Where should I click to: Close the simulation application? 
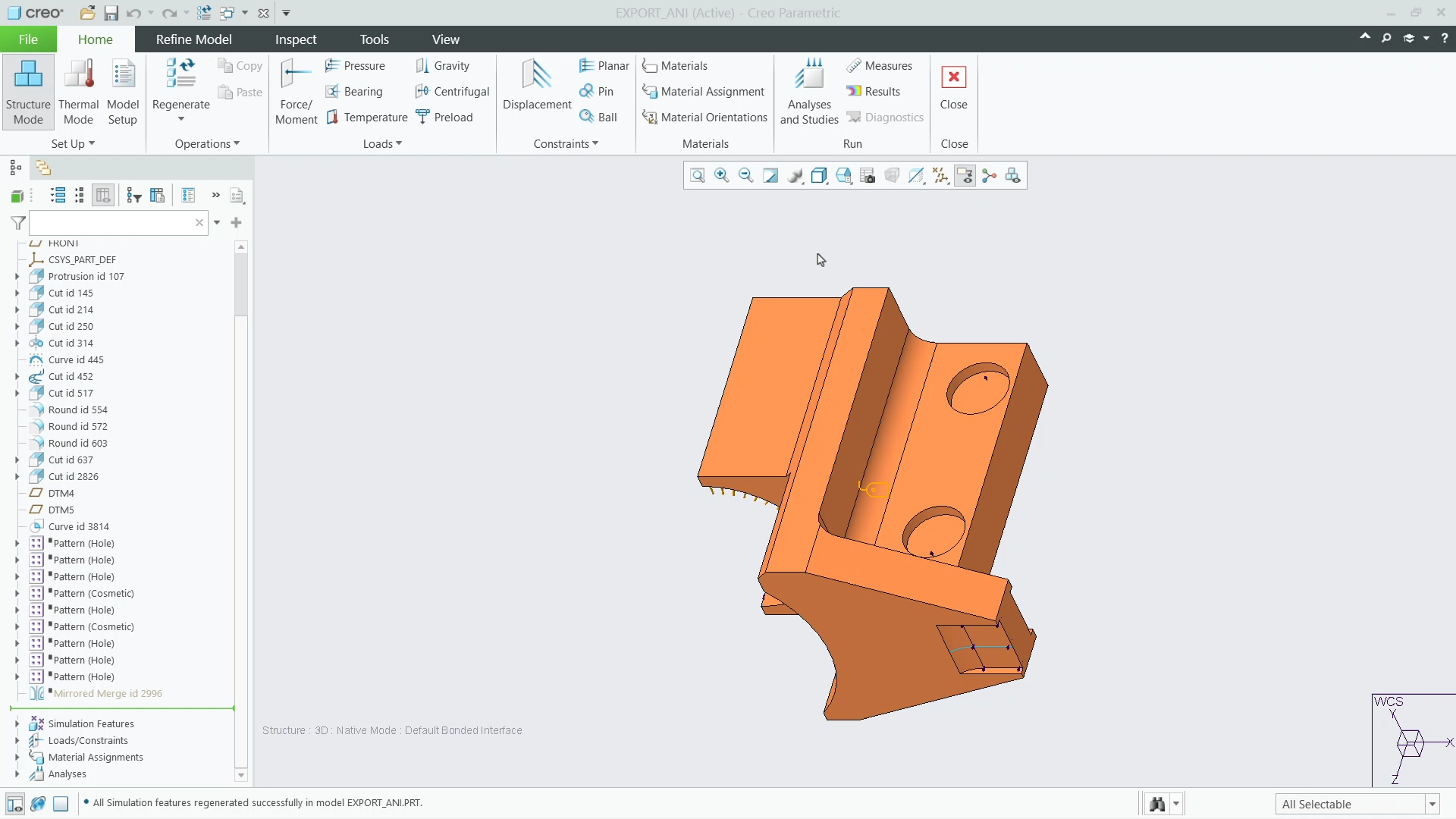[953, 89]
